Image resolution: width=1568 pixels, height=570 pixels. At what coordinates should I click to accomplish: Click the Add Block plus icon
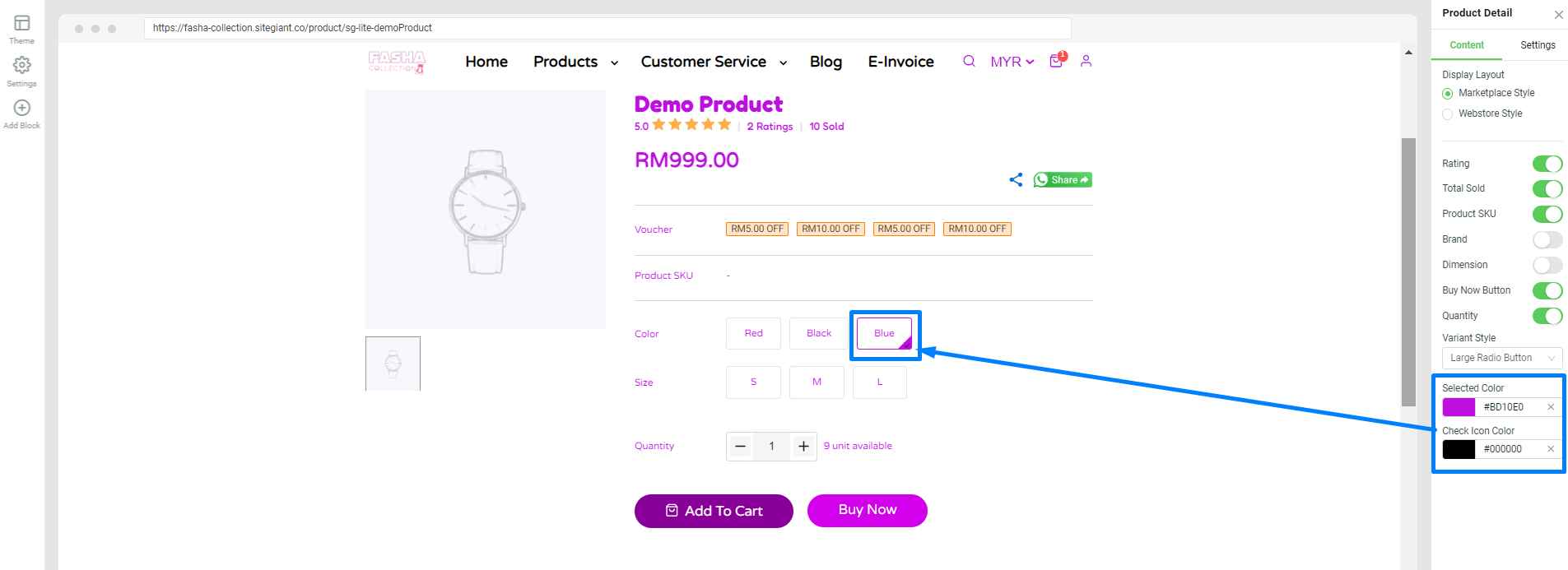click(x=22, y=108)
